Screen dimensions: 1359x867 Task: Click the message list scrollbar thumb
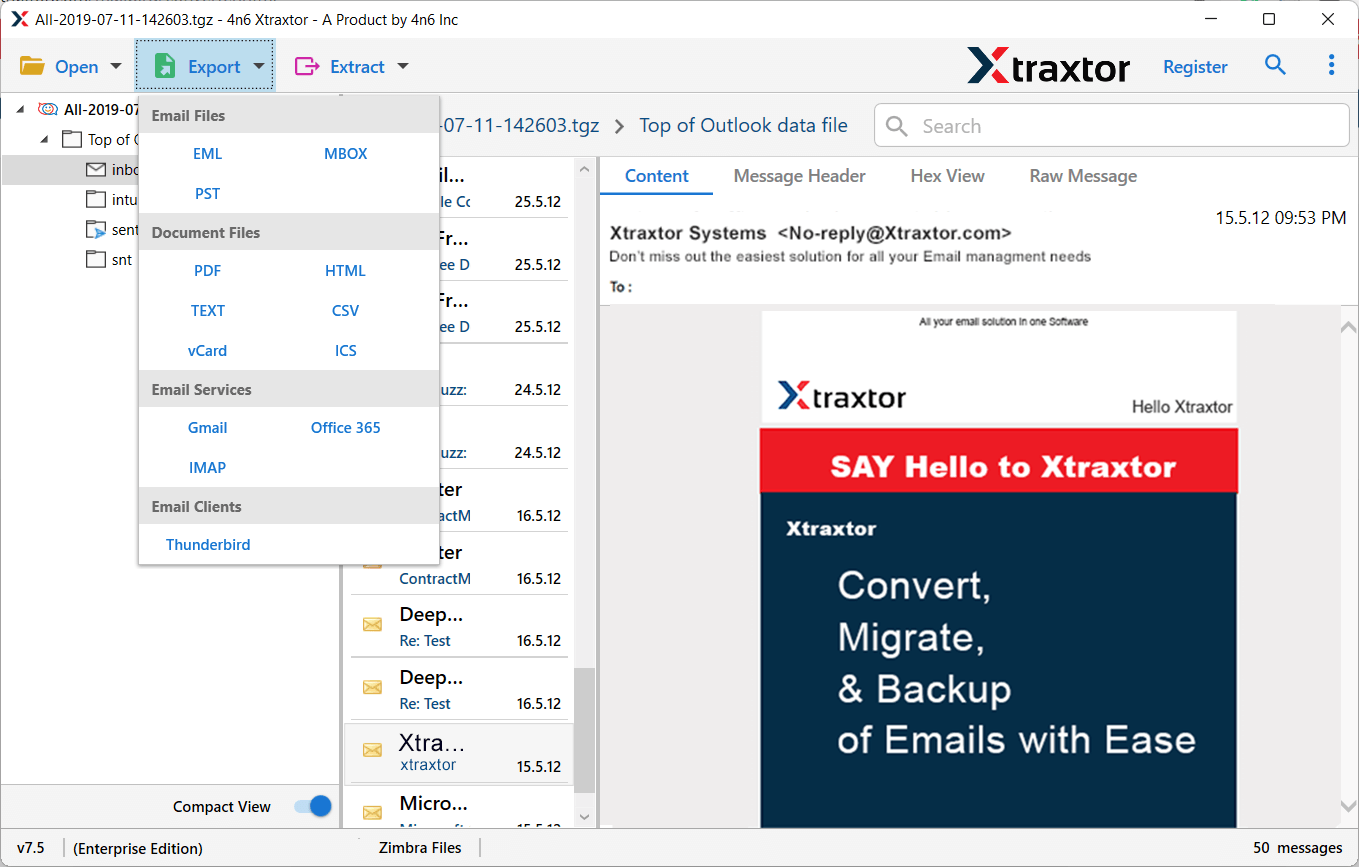(585, 731)
